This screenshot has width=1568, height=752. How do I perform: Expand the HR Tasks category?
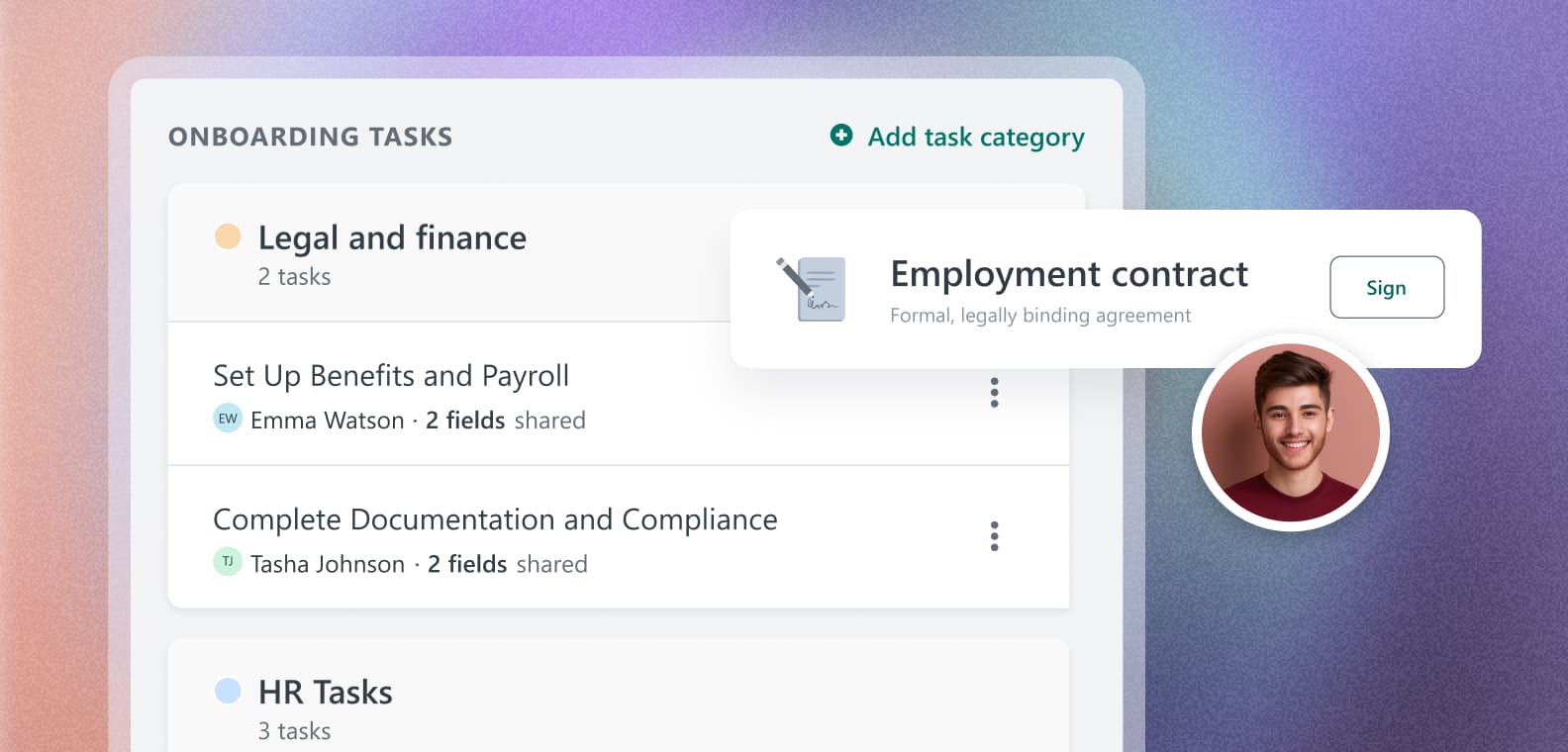325,693
